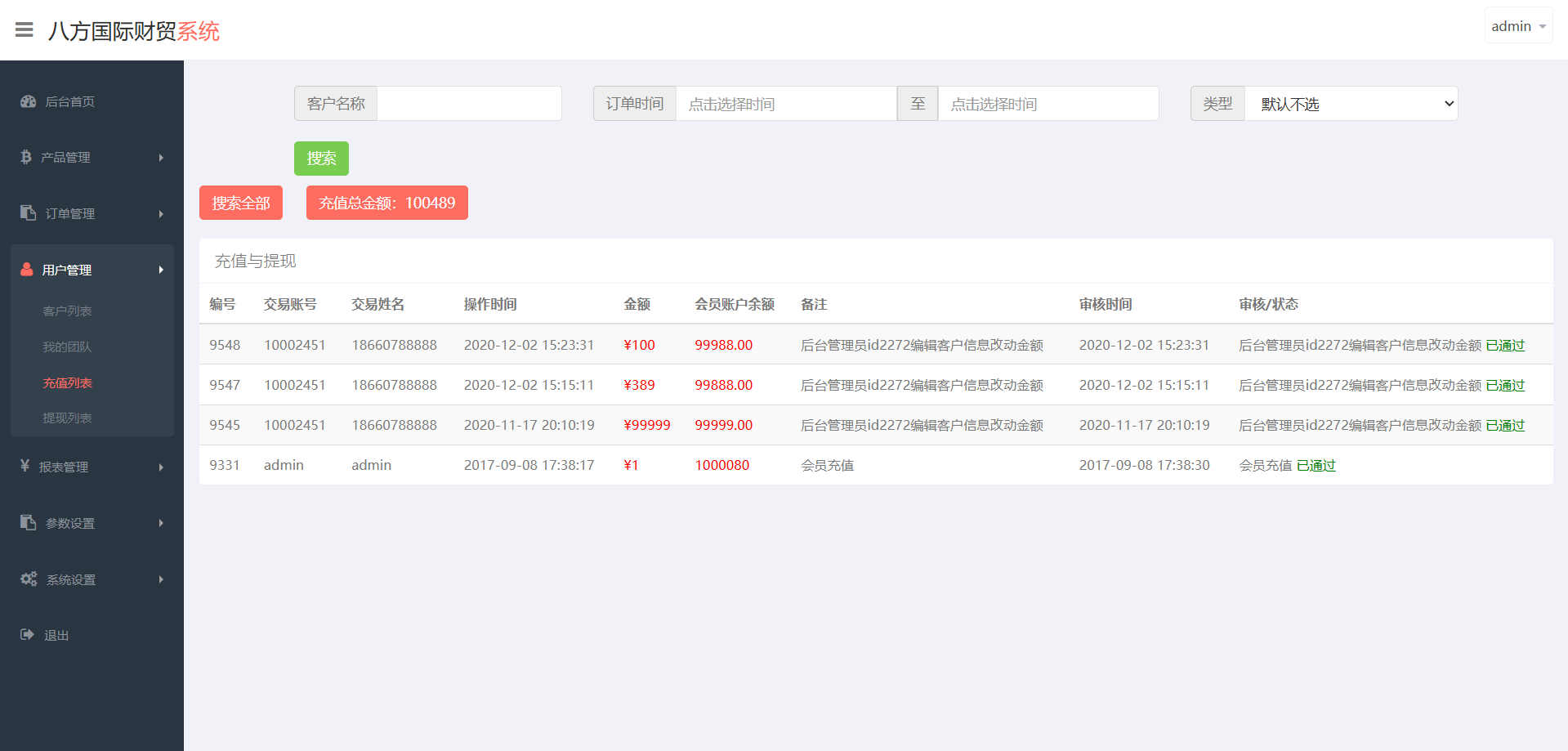The height and width of the screenshot is (751, 1568).
Task: Collapse the 用户管理 submenu arrow
Action: pos(161,270)
